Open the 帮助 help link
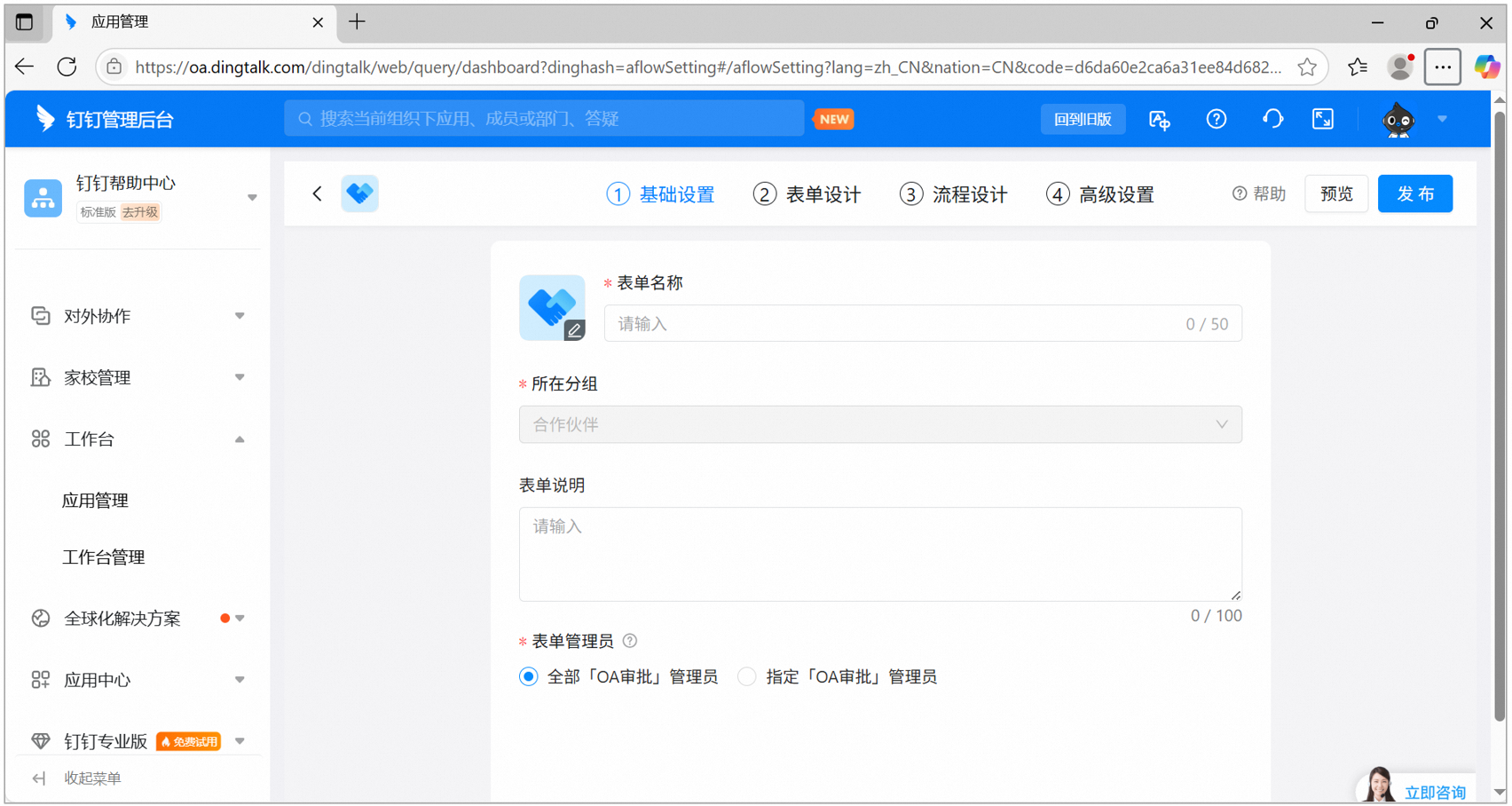Screen dimensions: 1512x806 click(x=1259, y=194)
